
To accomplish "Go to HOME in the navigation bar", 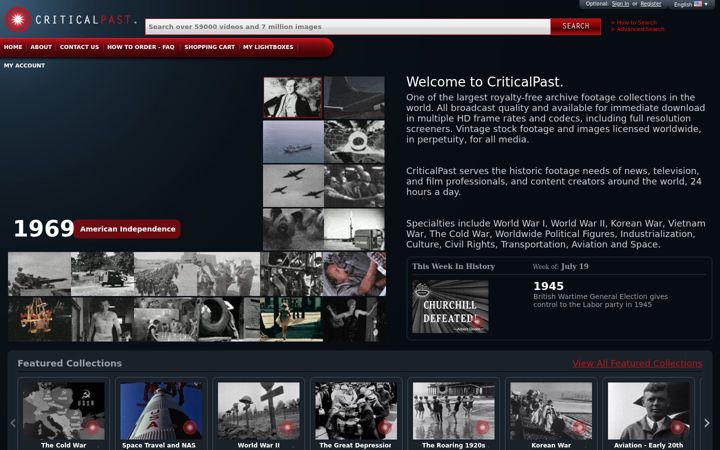I will pyautogui.click(x=13, y=47).
